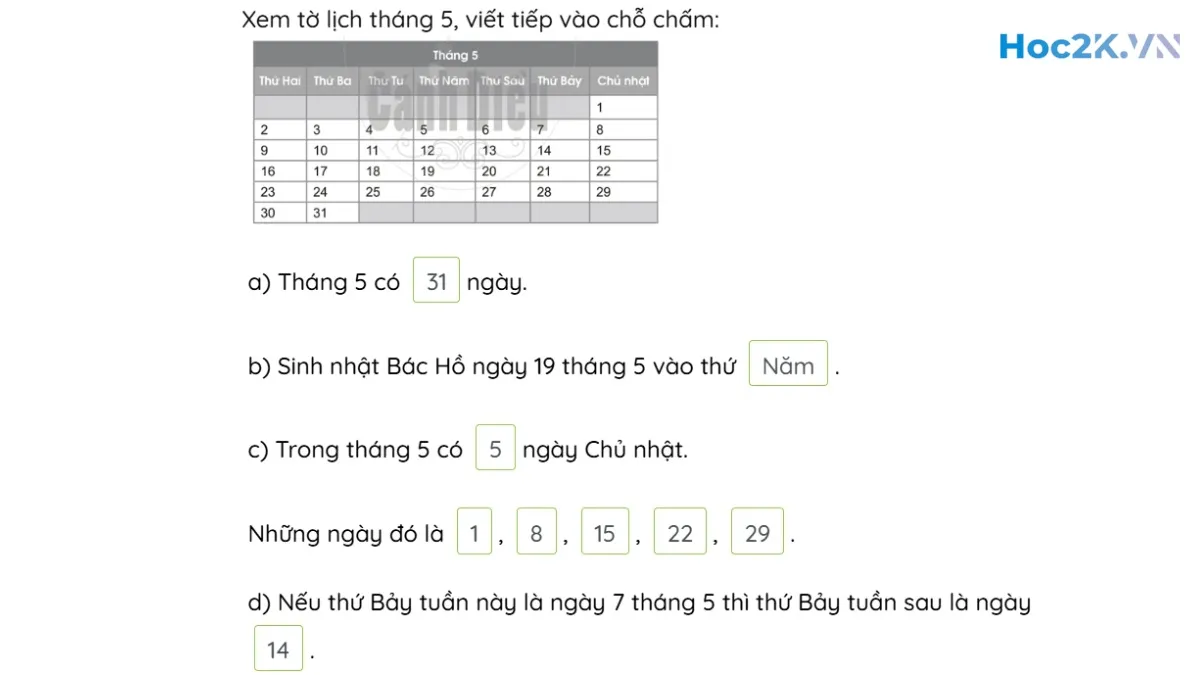This screenshot has height=675, width=1200.
Task: Click day 30 in the calendar
Action: pos(268,213)
